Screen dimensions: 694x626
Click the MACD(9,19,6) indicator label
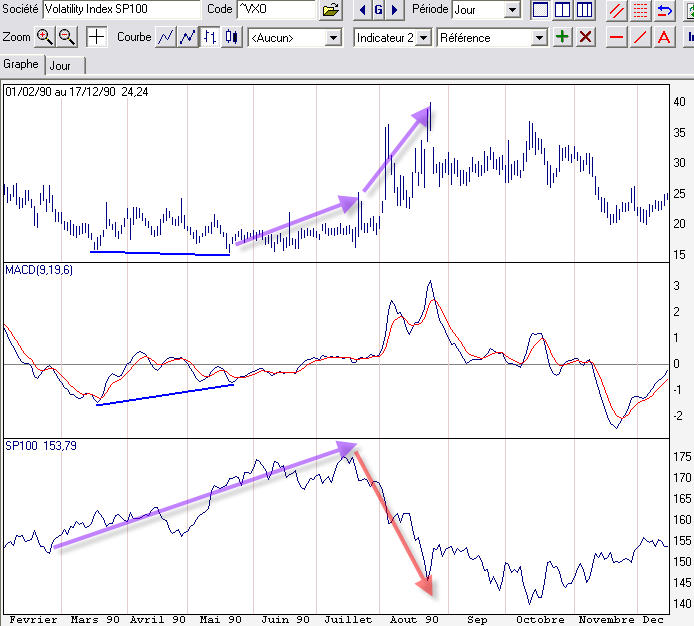[39, 270]
